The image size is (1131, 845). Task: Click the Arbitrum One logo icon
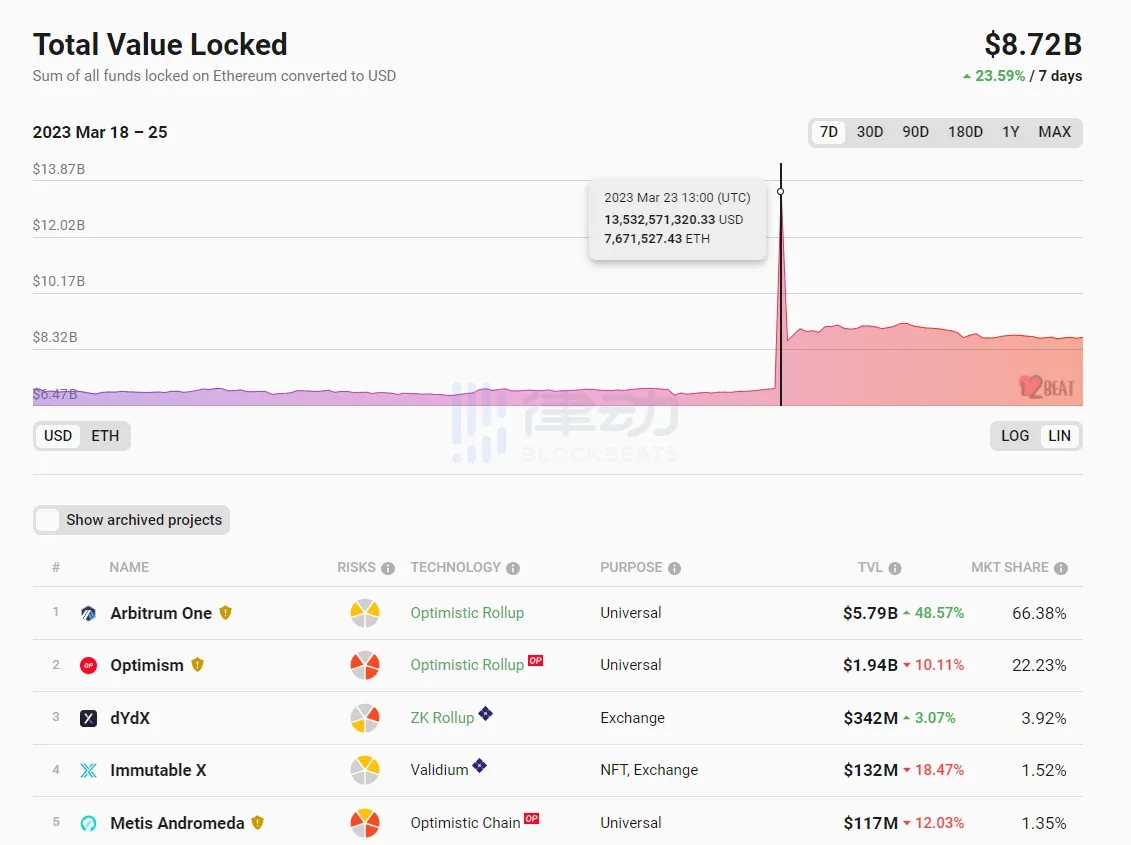[x=88, y=613]
